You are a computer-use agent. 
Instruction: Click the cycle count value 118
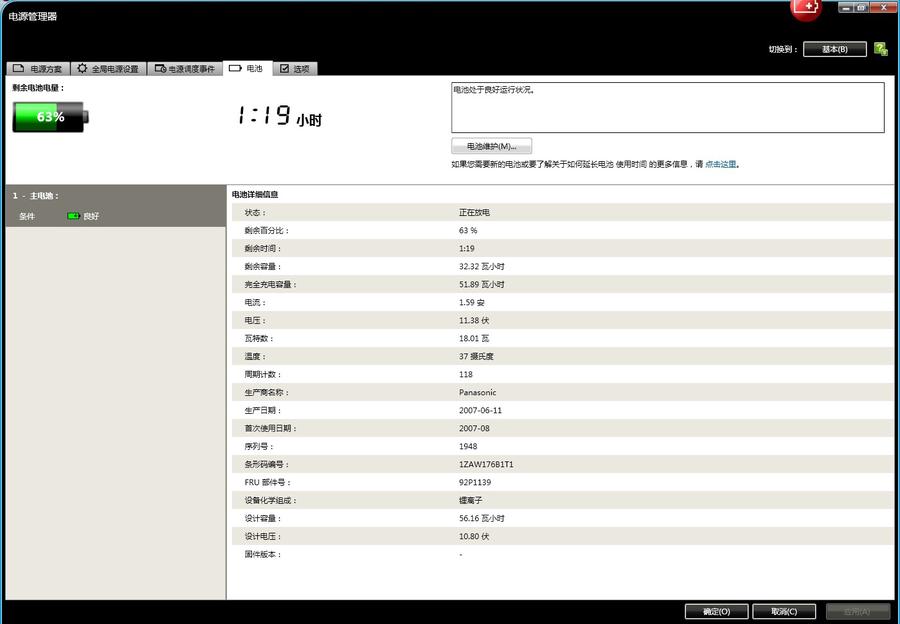(465, 374)
